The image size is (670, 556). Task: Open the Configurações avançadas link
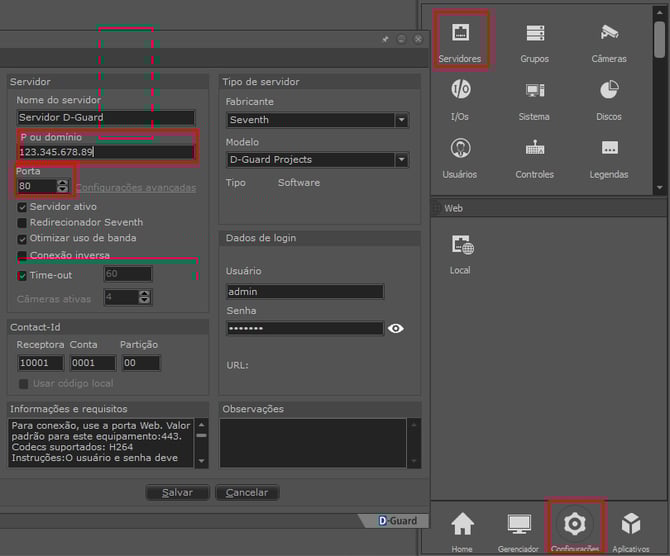pos(136,188)
